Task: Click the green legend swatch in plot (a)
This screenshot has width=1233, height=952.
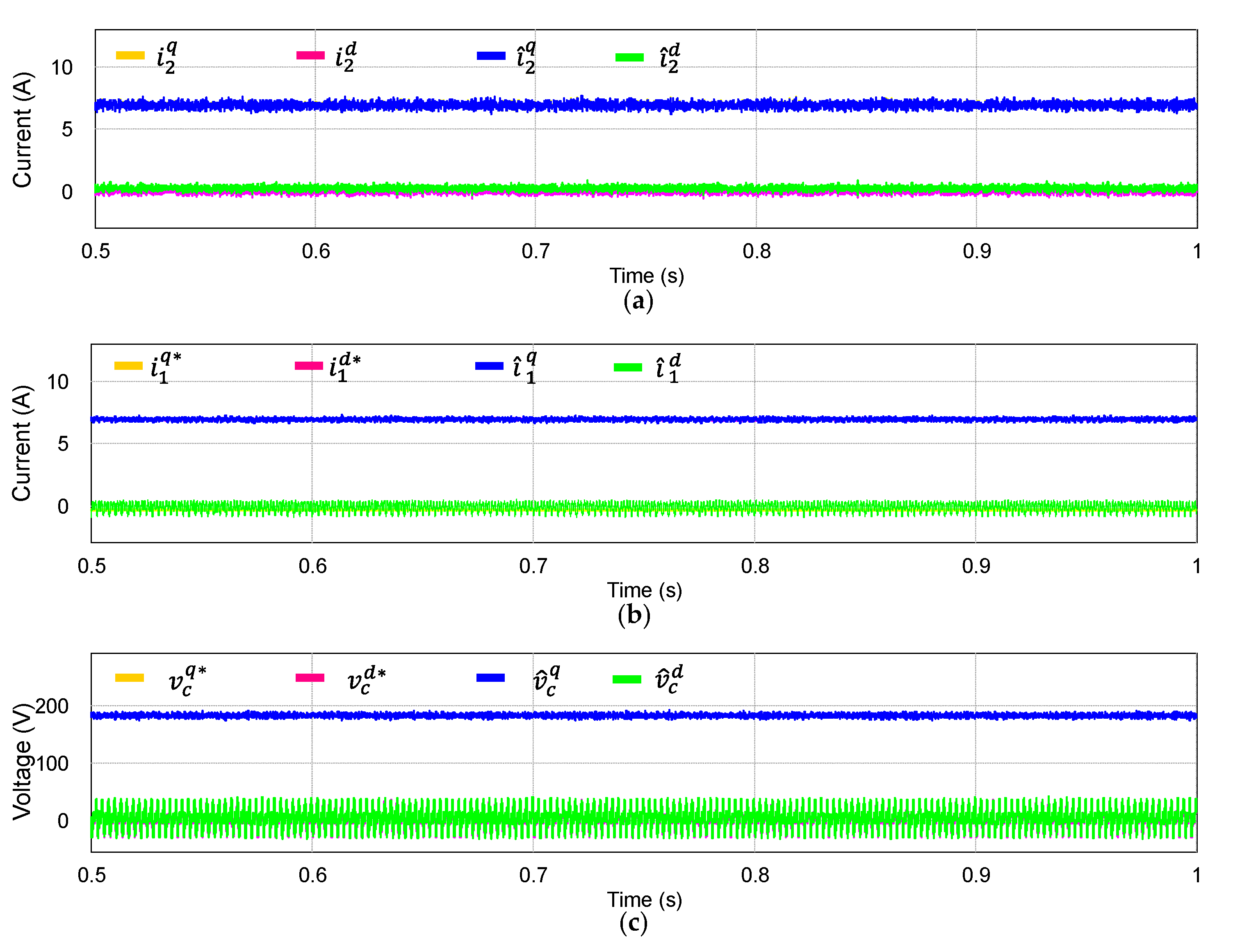Action: 629,57
